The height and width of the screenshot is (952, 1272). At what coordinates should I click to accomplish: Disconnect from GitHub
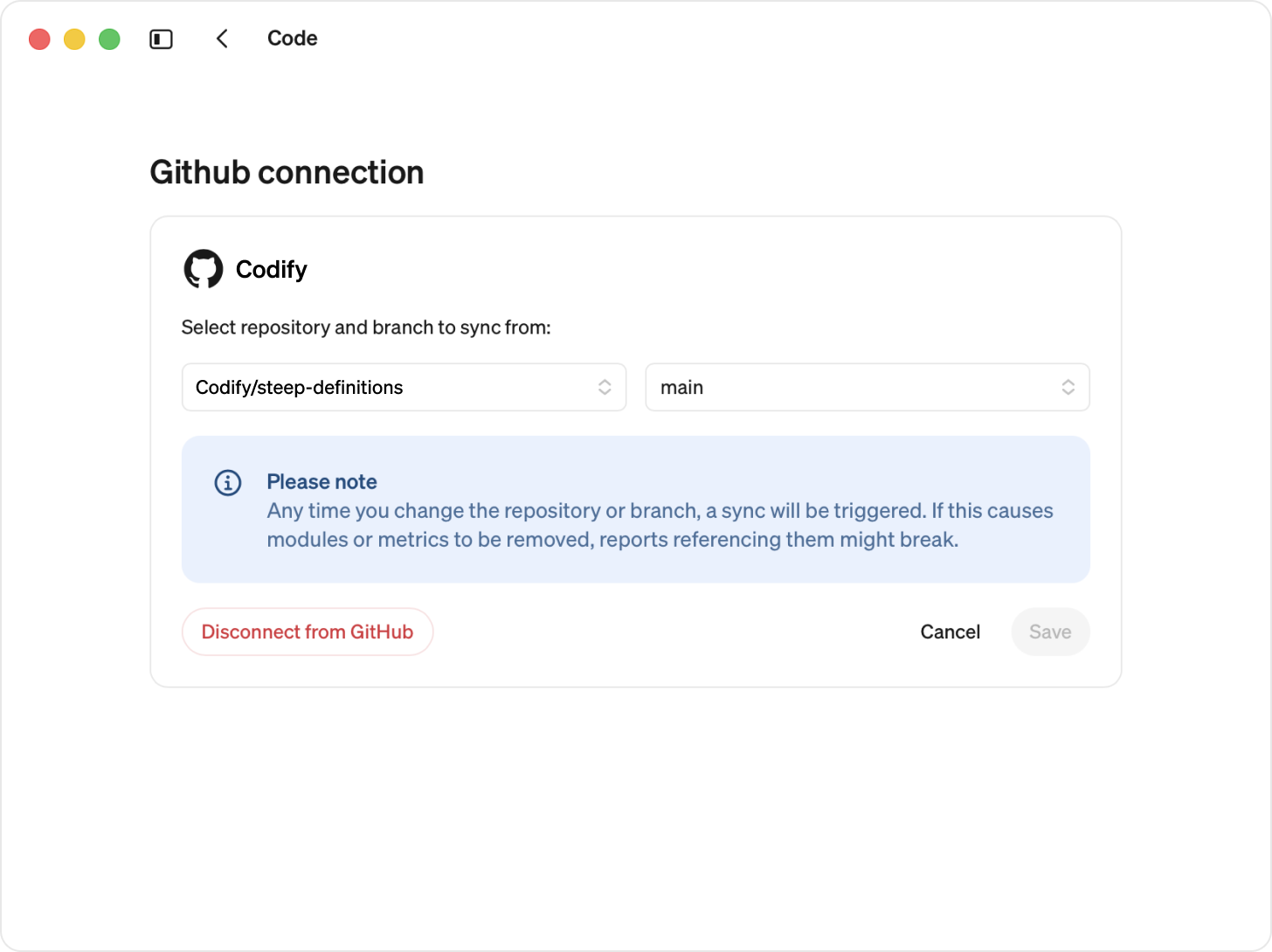307,631
